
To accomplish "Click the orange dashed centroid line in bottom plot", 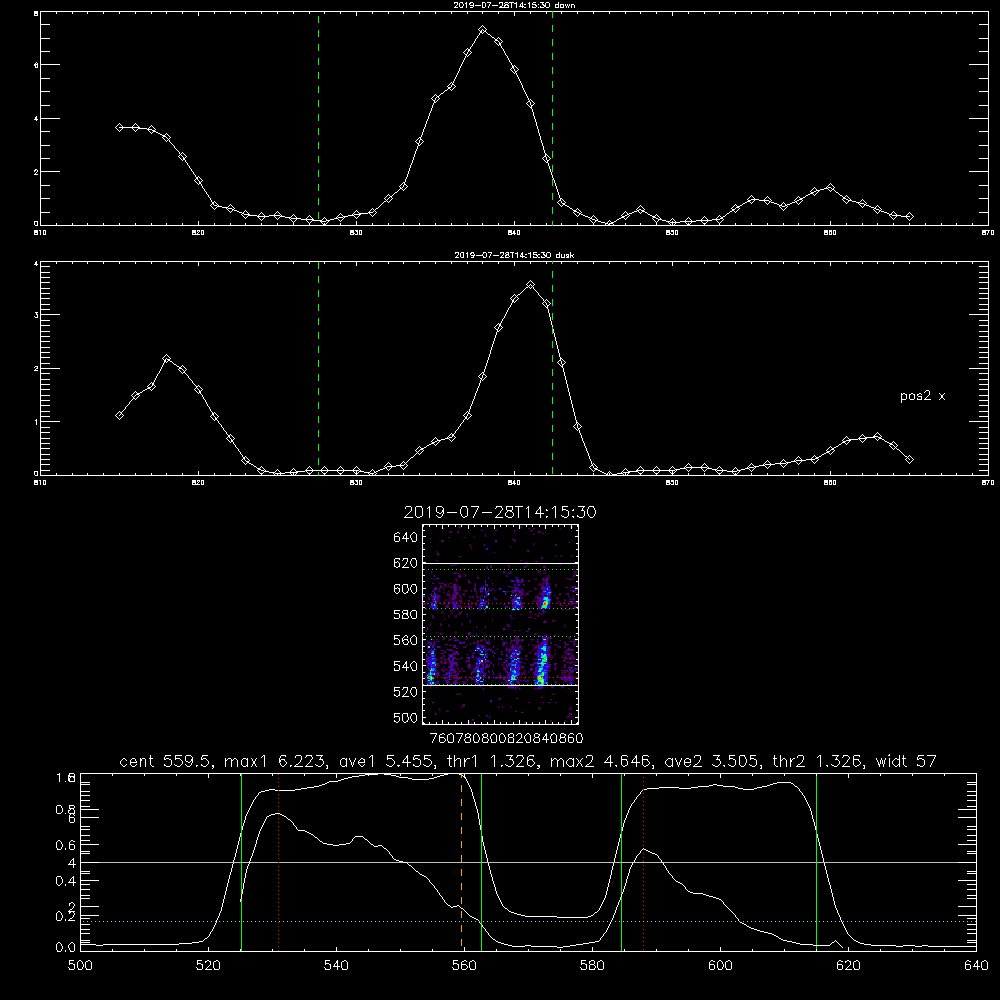I will [x=461, y=861].
